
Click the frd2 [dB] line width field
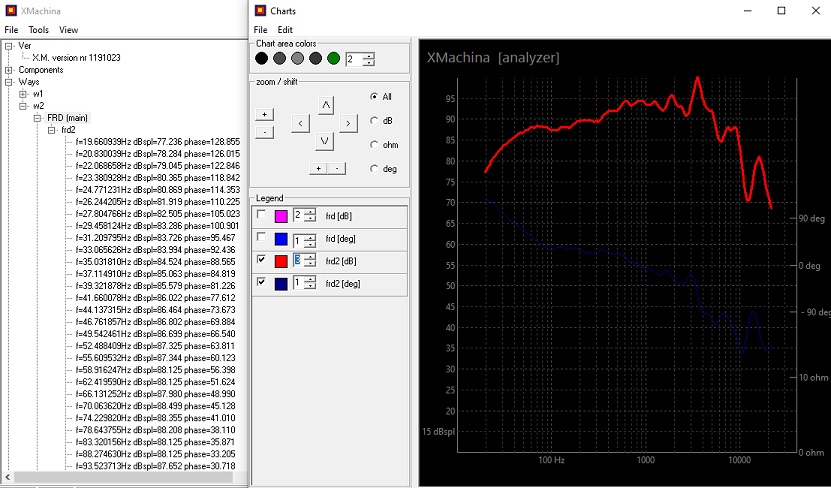299,260
